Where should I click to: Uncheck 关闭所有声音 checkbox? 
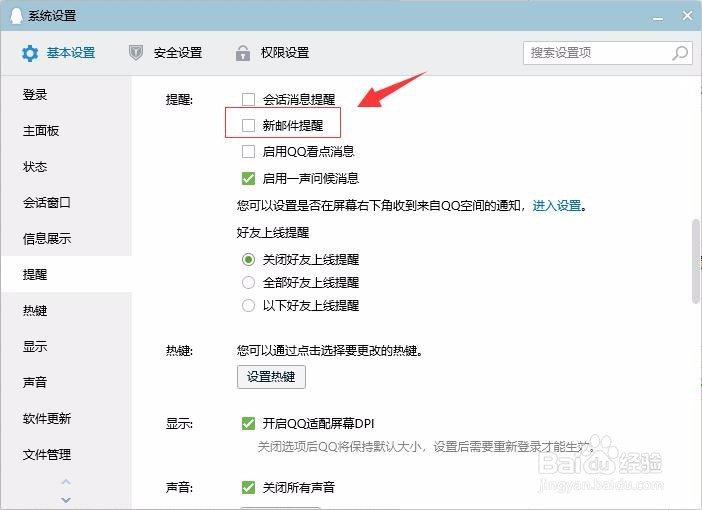(x=248, y=487)
